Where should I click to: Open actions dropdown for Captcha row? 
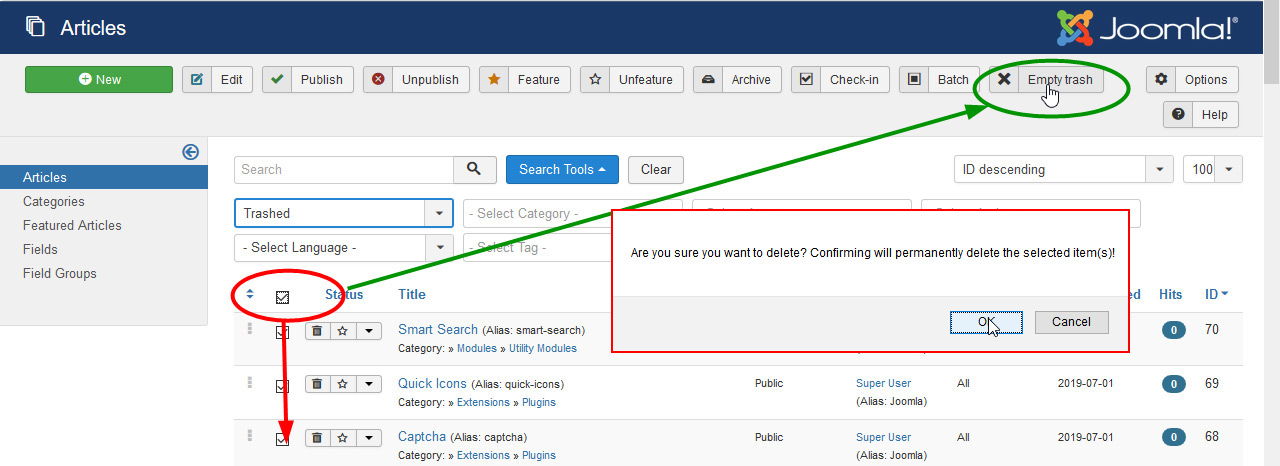pos(369,437)
